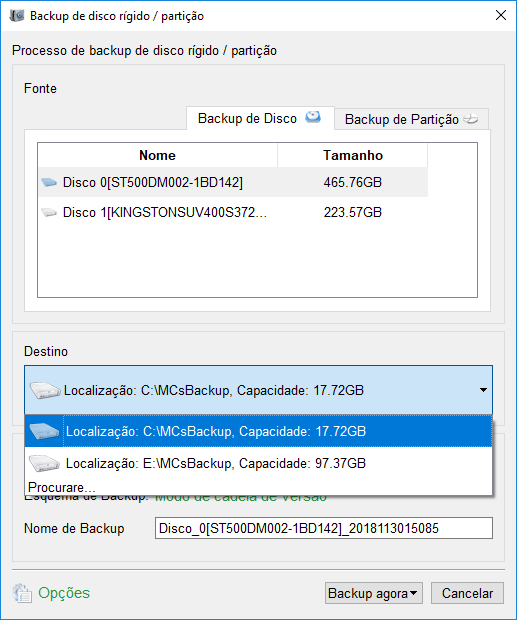
Task: Choose E:\MCsBackup 97.37GB destination option
Action: [x=258, y=463]
